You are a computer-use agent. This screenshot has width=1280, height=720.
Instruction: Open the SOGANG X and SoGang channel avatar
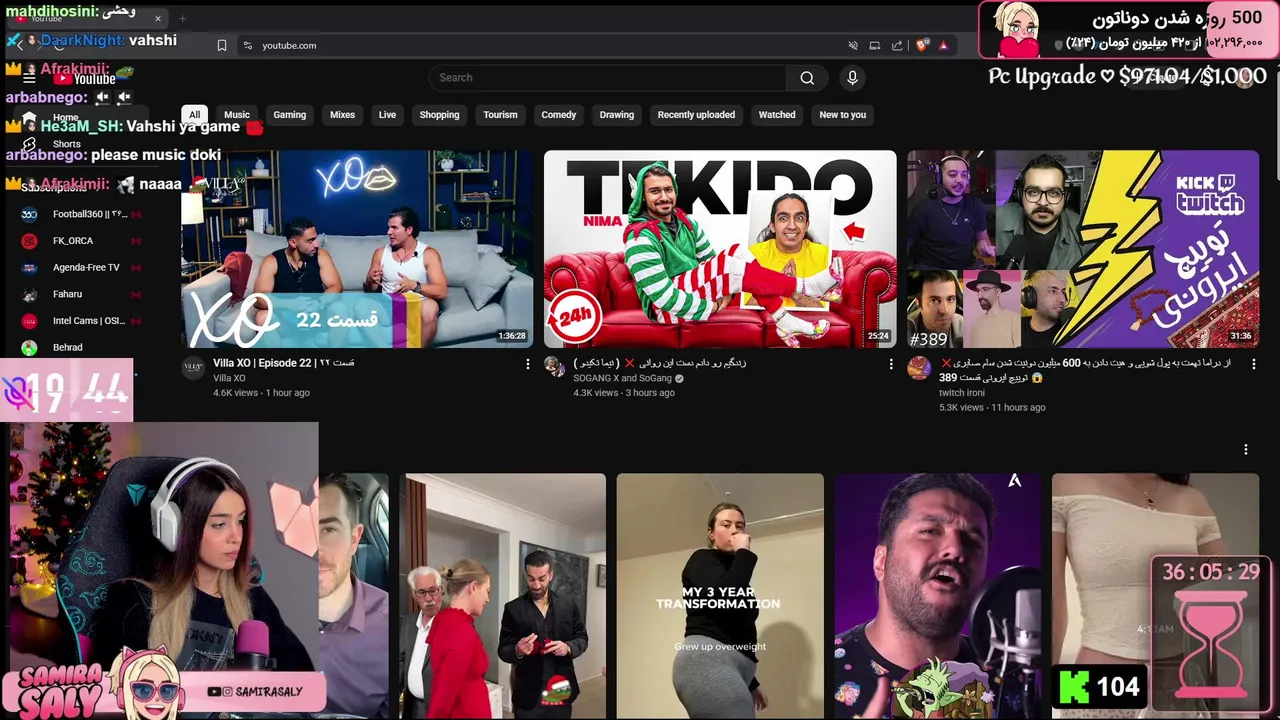coord(555,366)
